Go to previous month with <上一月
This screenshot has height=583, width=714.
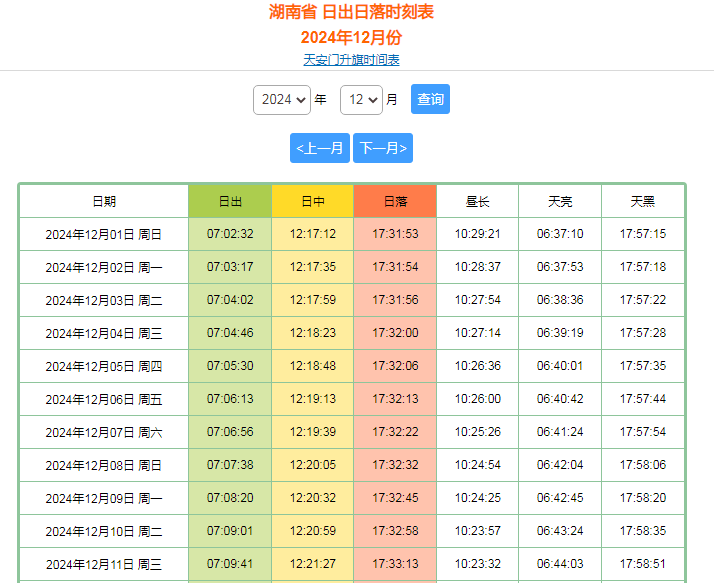320,148
